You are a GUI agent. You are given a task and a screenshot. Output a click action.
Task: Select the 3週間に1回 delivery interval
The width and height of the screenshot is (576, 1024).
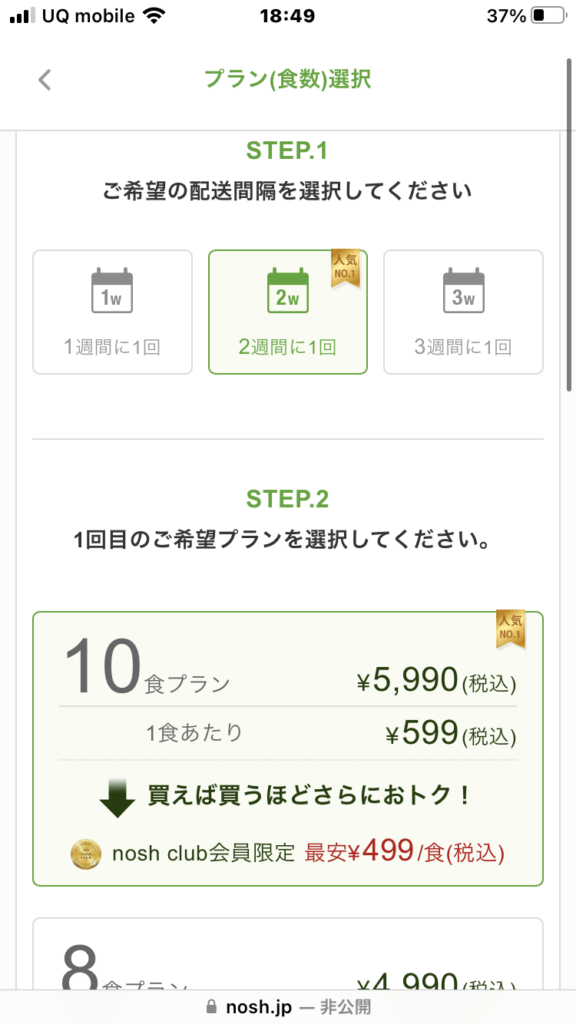pyautogui.click(x=464, y=312)
